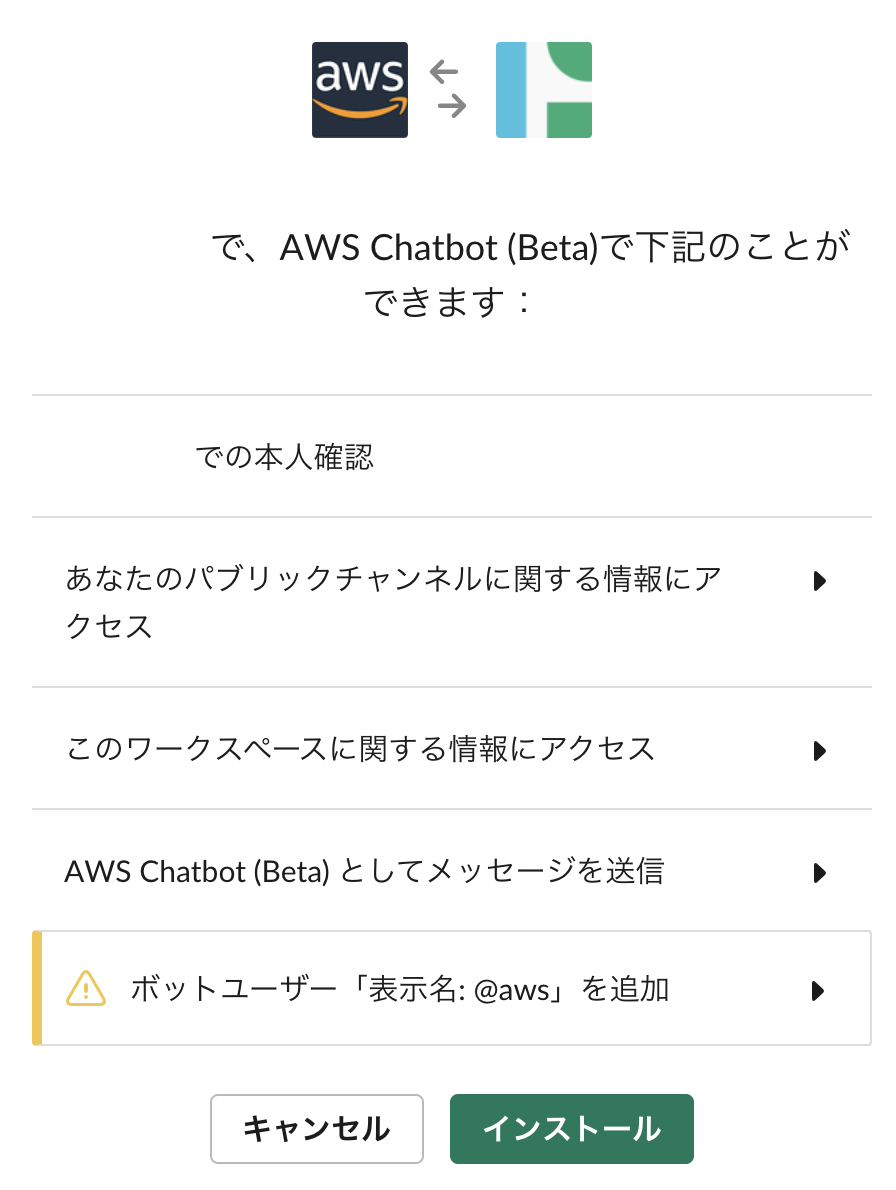Click the できます： heading line

(x=448, y=302)
